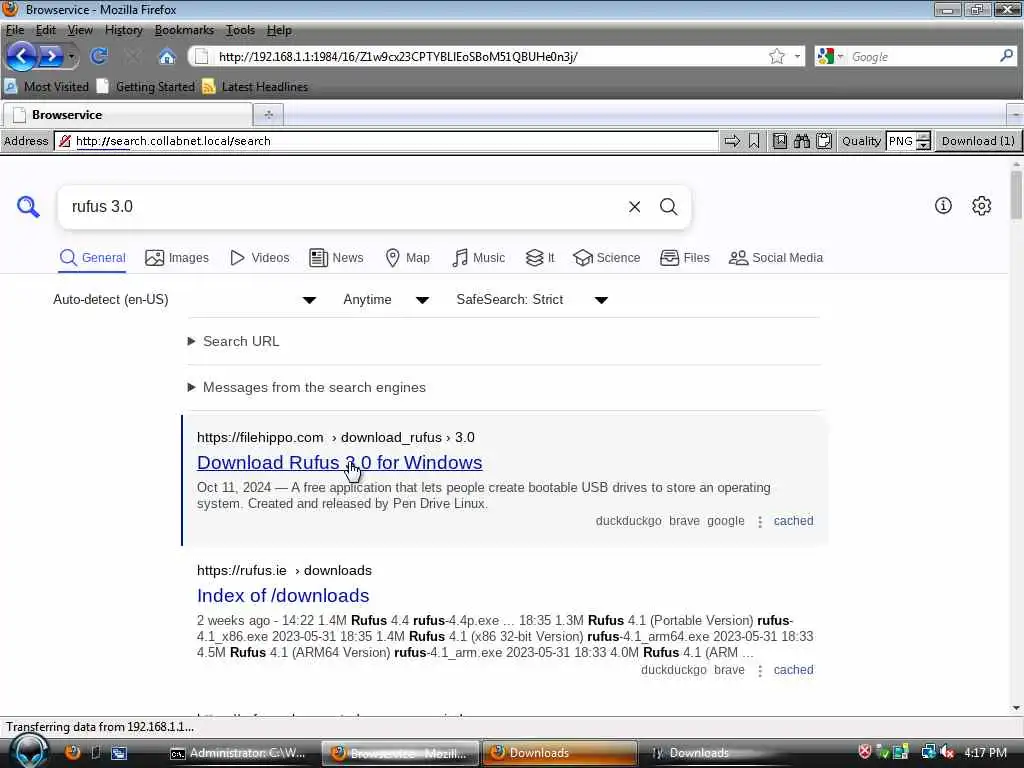This screenshot has height=768, width=1024.
Task: Select the Map search category
Action: pos(408,258)
